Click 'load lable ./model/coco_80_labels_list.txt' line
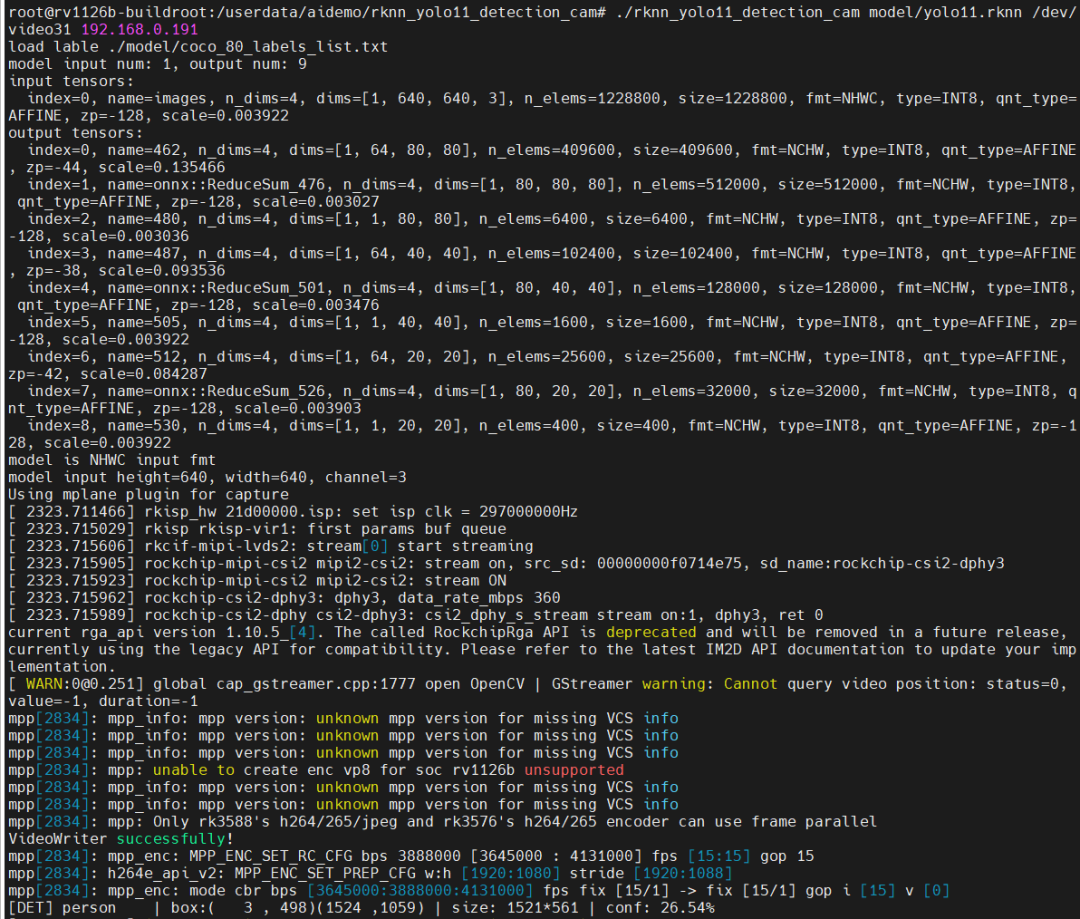 198,47
